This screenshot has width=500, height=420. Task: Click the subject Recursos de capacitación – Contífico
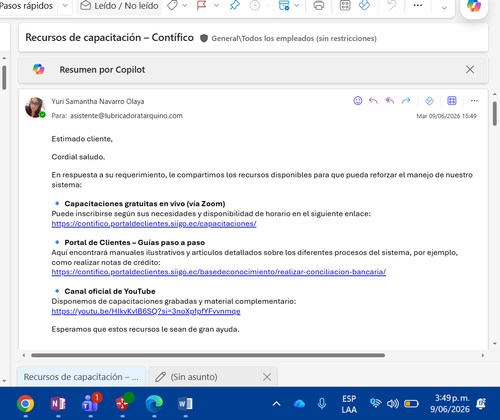point(109,37)
